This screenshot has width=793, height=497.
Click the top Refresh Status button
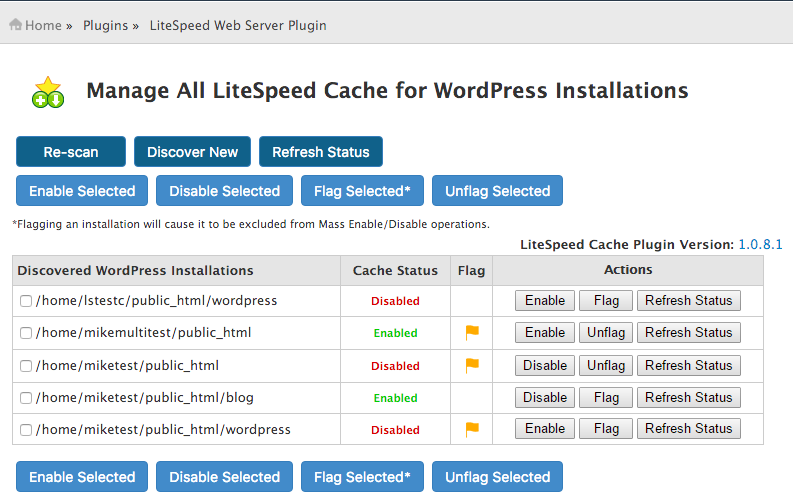[321, 152]
